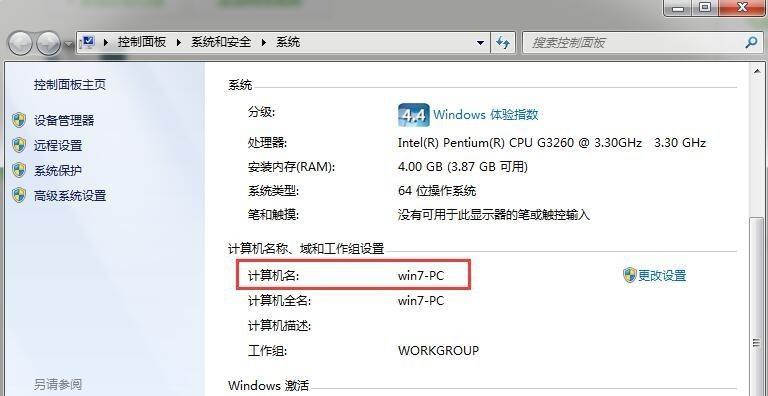Screen dimensions: 768x396
Task: Click the Windows 激活 section heading
Action: (268, 385)
